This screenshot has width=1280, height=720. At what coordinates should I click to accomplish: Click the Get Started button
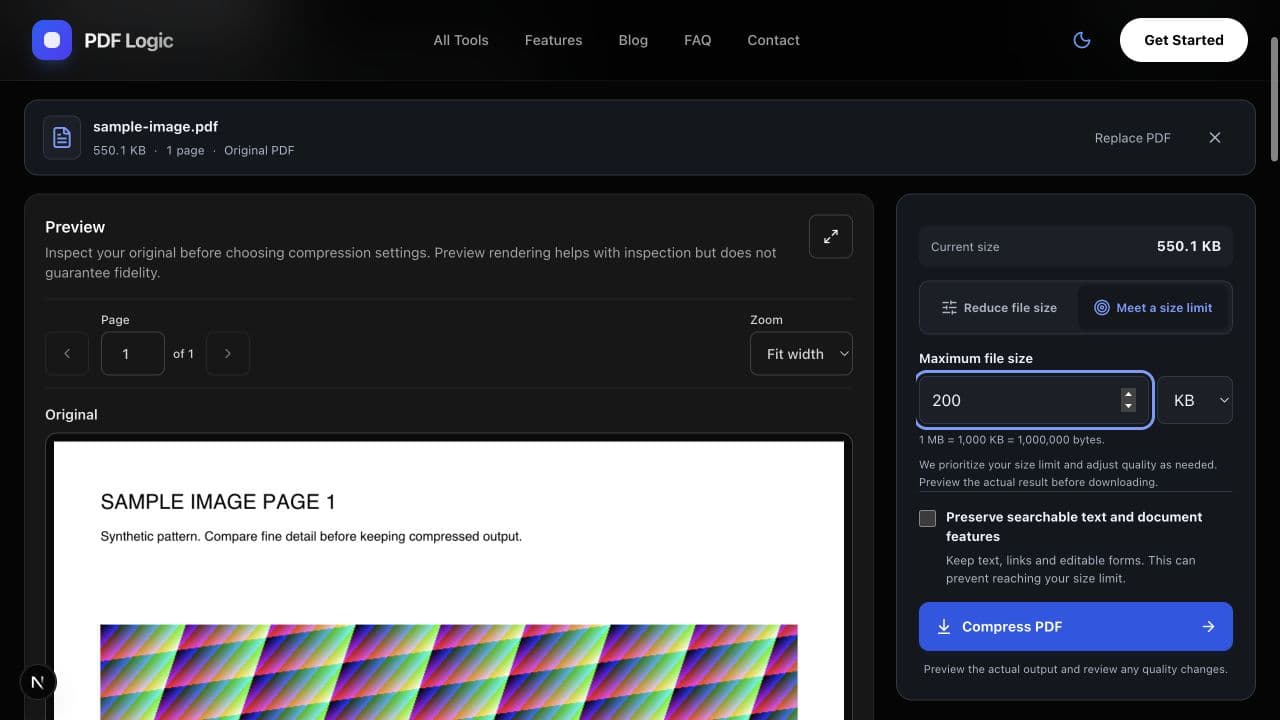[1184, 40]
